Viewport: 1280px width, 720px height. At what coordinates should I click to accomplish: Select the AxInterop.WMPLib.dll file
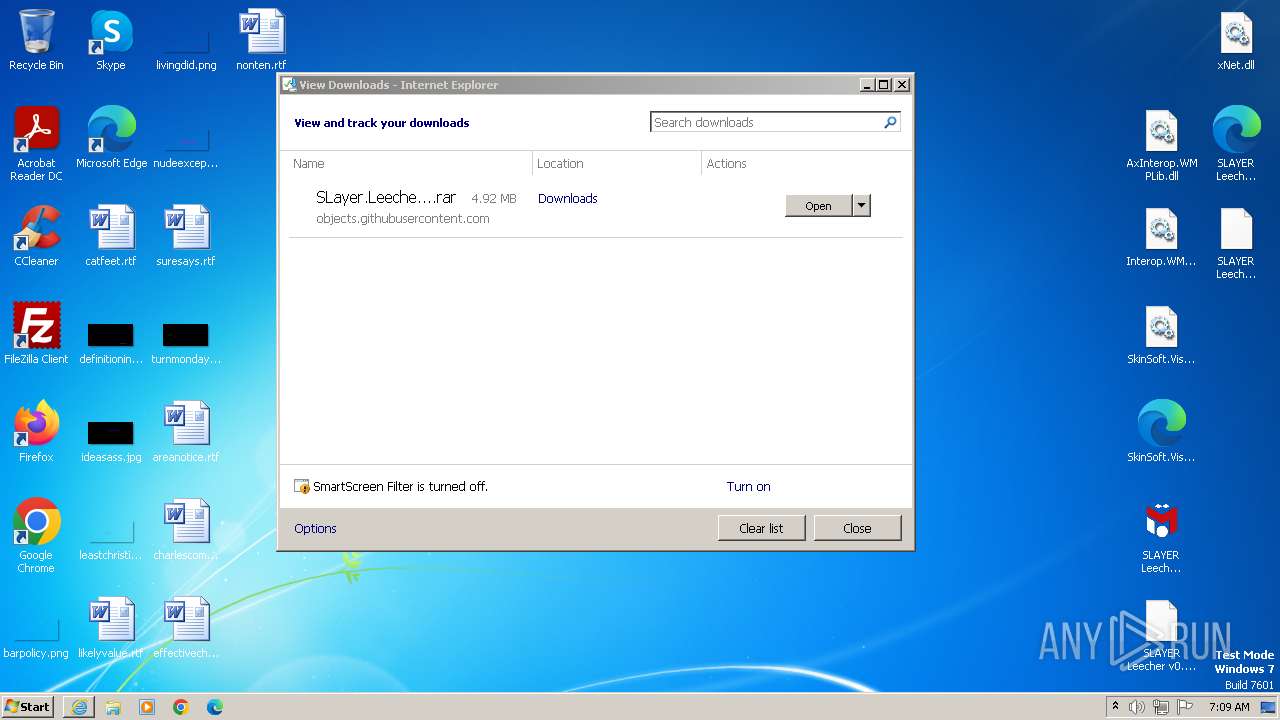1161,144
